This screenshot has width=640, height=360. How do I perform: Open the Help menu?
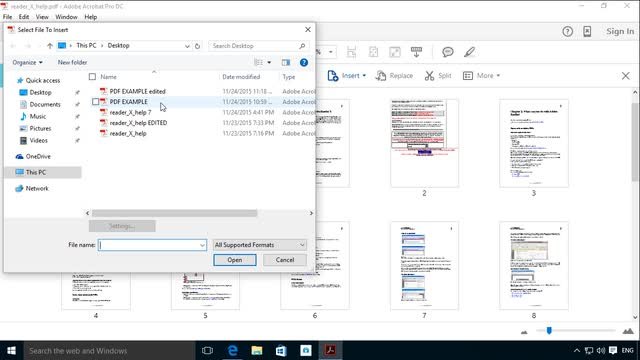pyautogui.click(x=91, y=17)
